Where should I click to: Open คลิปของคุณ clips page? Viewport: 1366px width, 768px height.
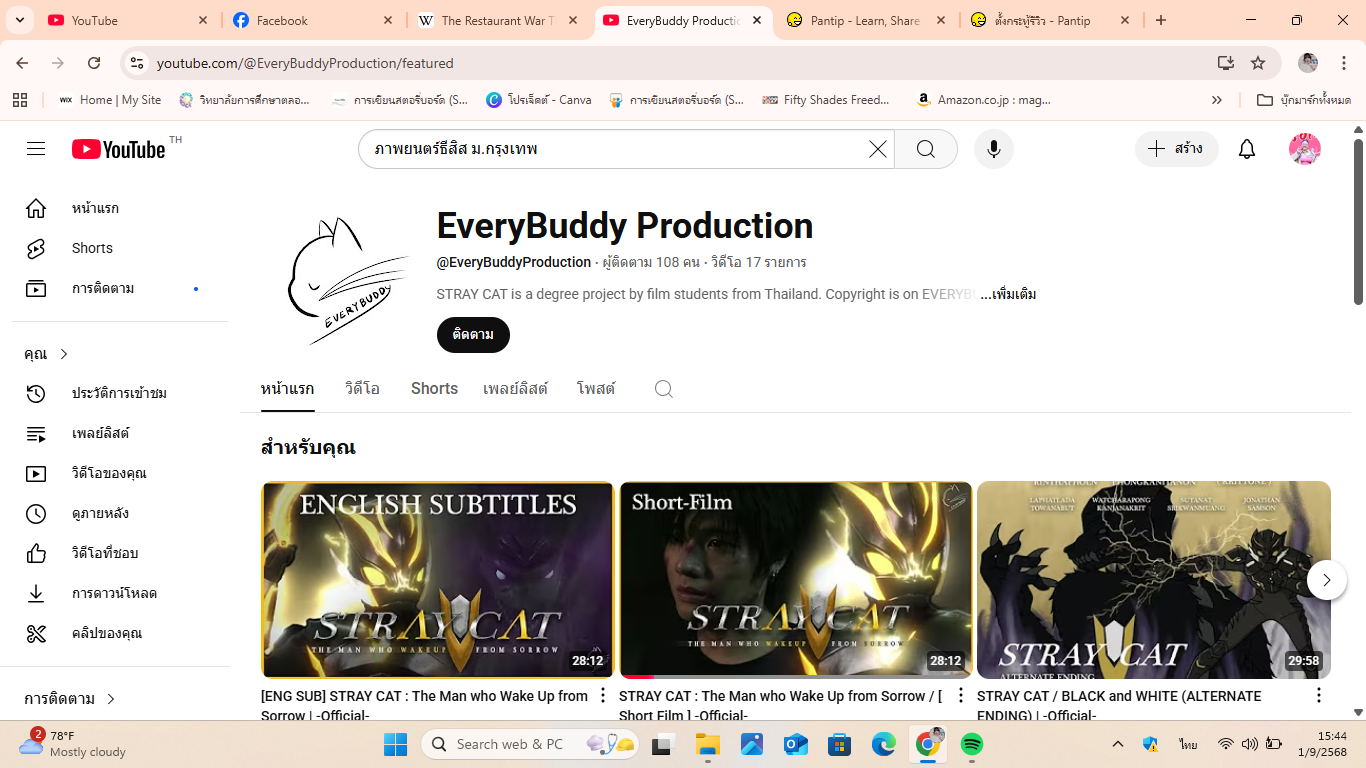(120, 633)
